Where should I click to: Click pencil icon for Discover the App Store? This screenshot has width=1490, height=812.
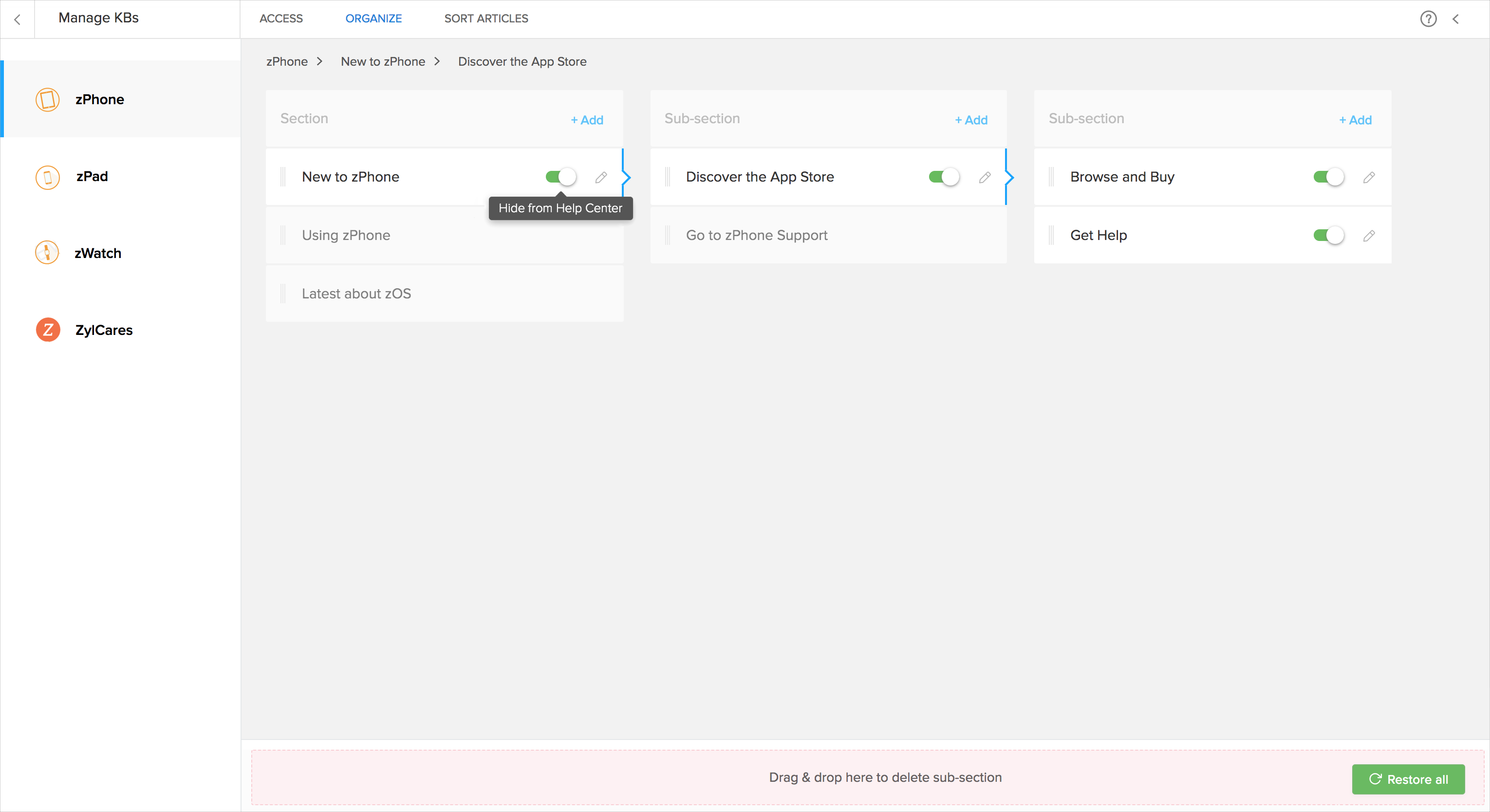pyautogui.click(x=985, y=177)
